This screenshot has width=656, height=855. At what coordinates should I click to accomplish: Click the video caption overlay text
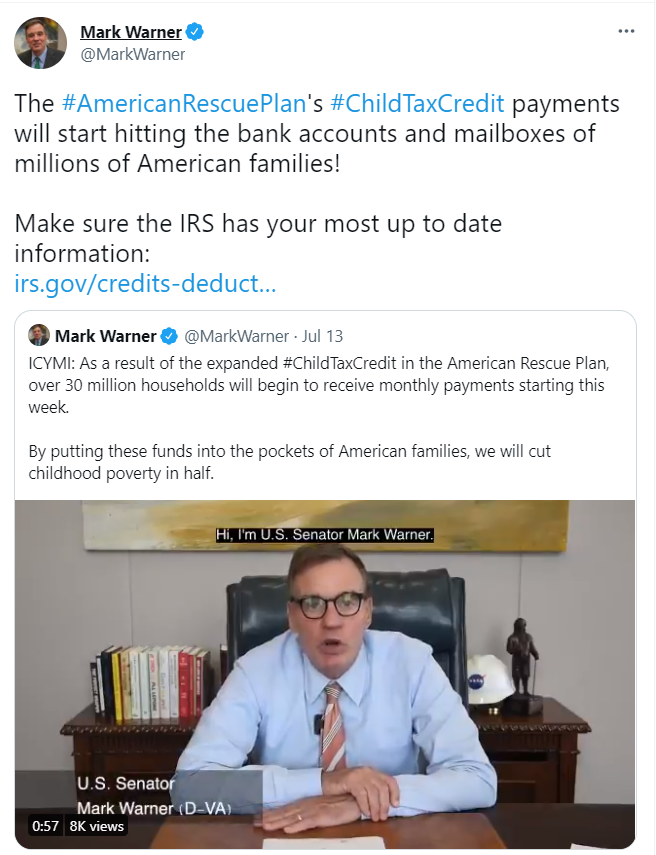pos(324,534)
